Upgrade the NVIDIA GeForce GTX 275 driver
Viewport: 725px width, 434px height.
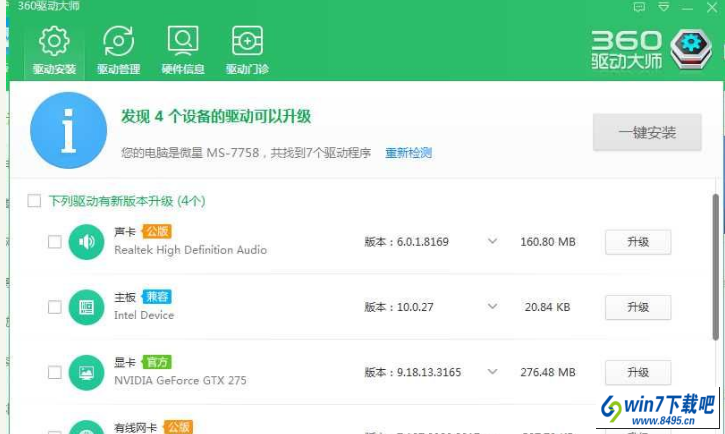(x=638, y=372)
